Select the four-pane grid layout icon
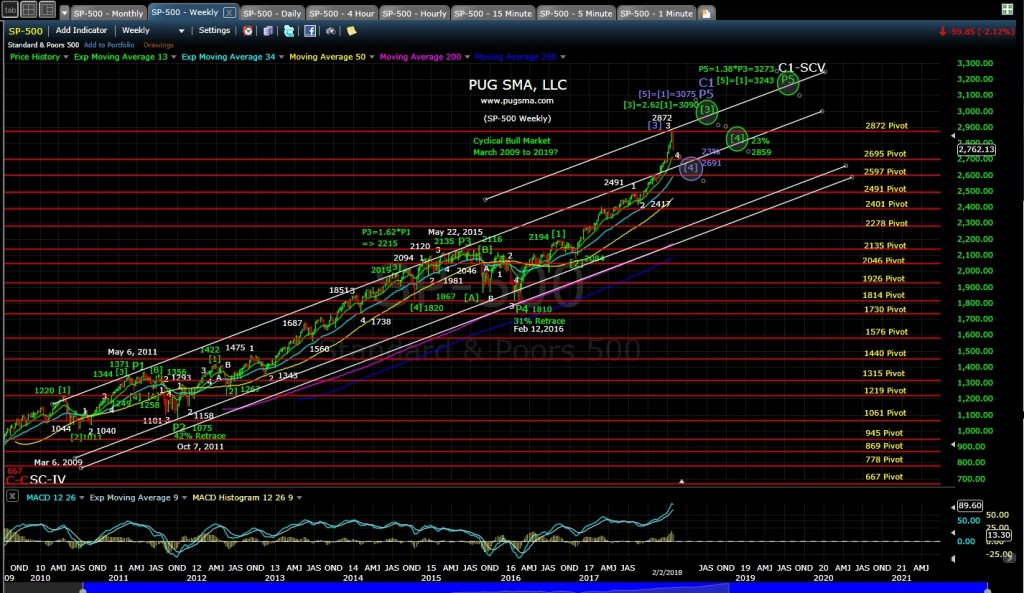The width and height of the screenshot is (1024, 593). 29,10
